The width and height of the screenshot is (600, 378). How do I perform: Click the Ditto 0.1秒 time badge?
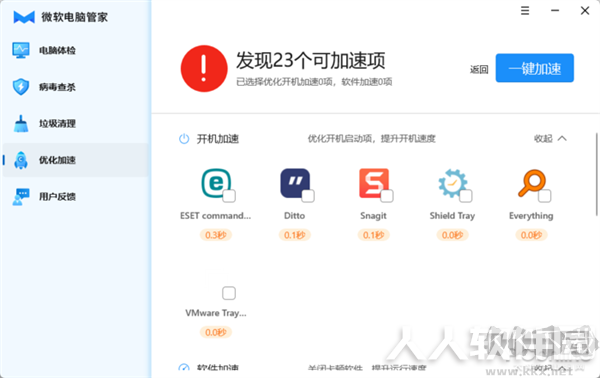295,235
